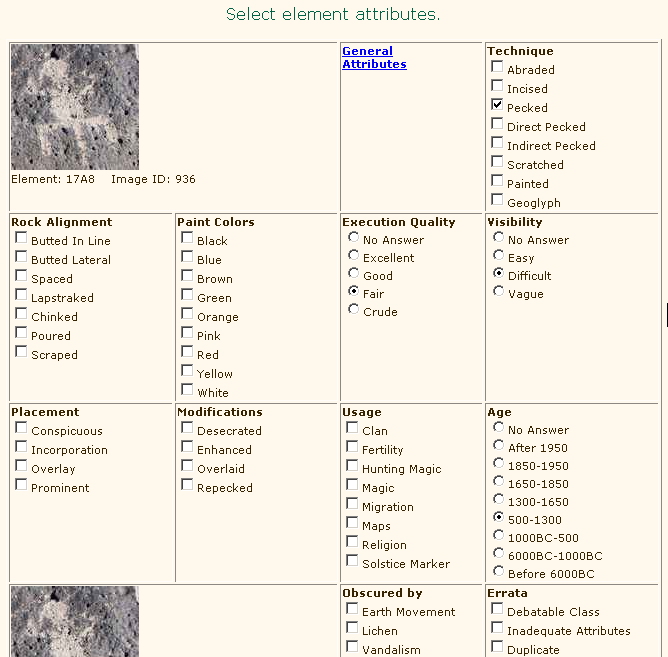Check the Yellow paint color box
The image size is (668, 657).
[x=187, y=371]
